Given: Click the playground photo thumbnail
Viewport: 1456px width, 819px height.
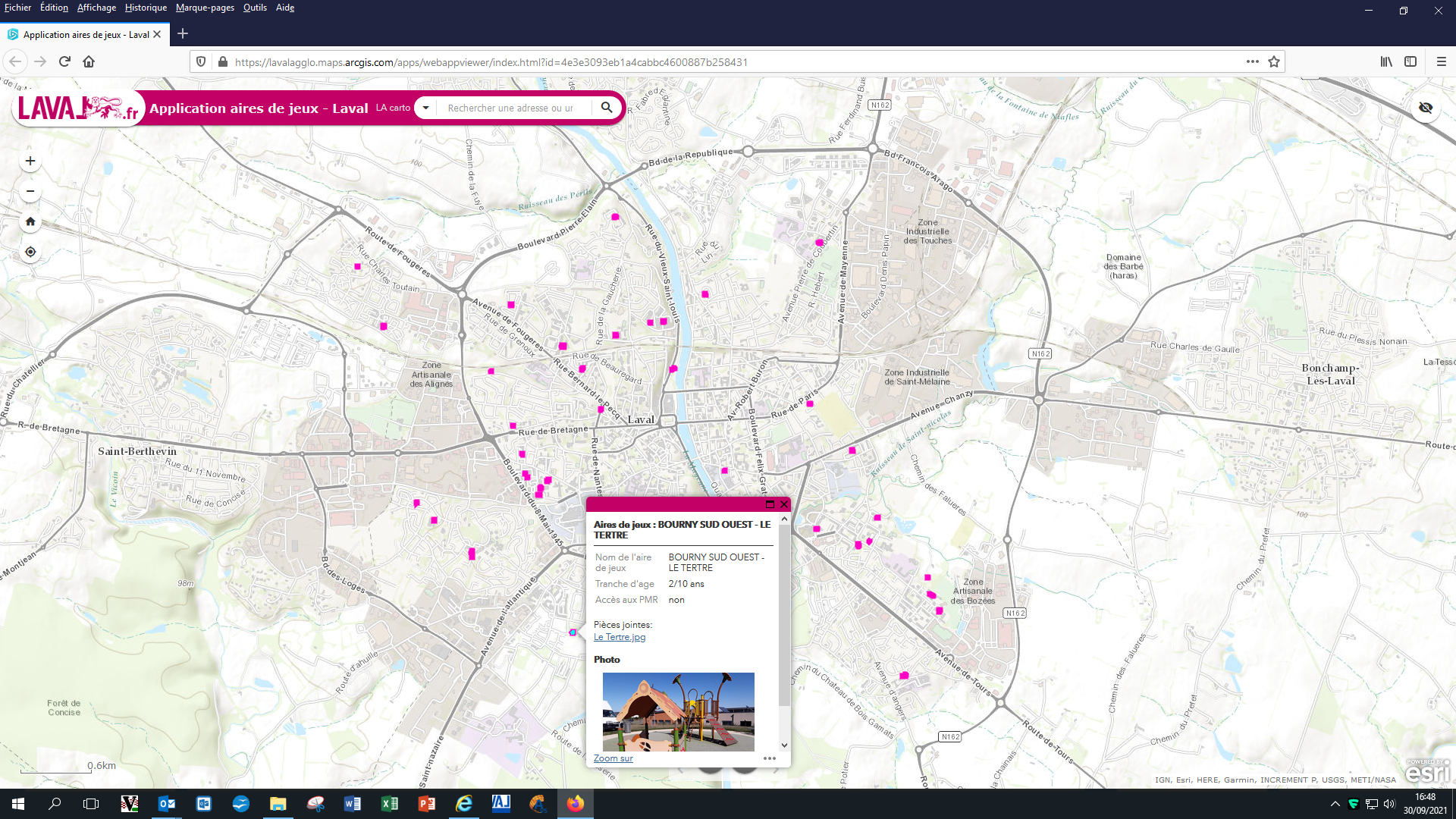Looking at the screenshot, I should pos(678,711).
